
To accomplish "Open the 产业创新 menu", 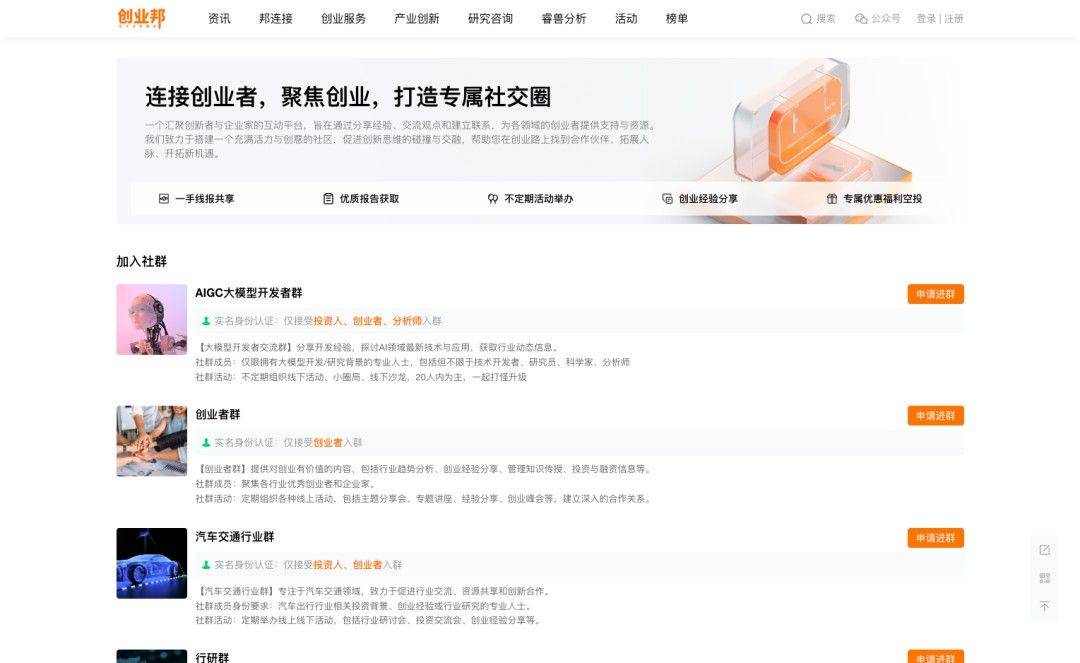I will tap(415, 18).
